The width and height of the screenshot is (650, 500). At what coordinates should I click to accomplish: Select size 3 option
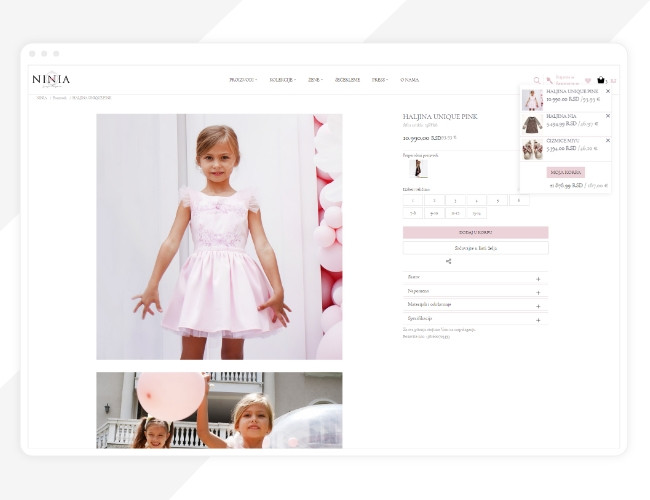[x=455, y=200]
